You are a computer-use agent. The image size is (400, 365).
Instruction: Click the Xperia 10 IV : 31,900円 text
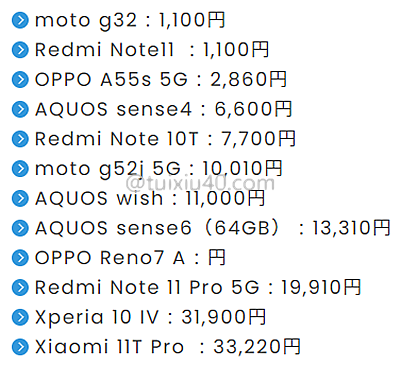(x=150, y=317)
